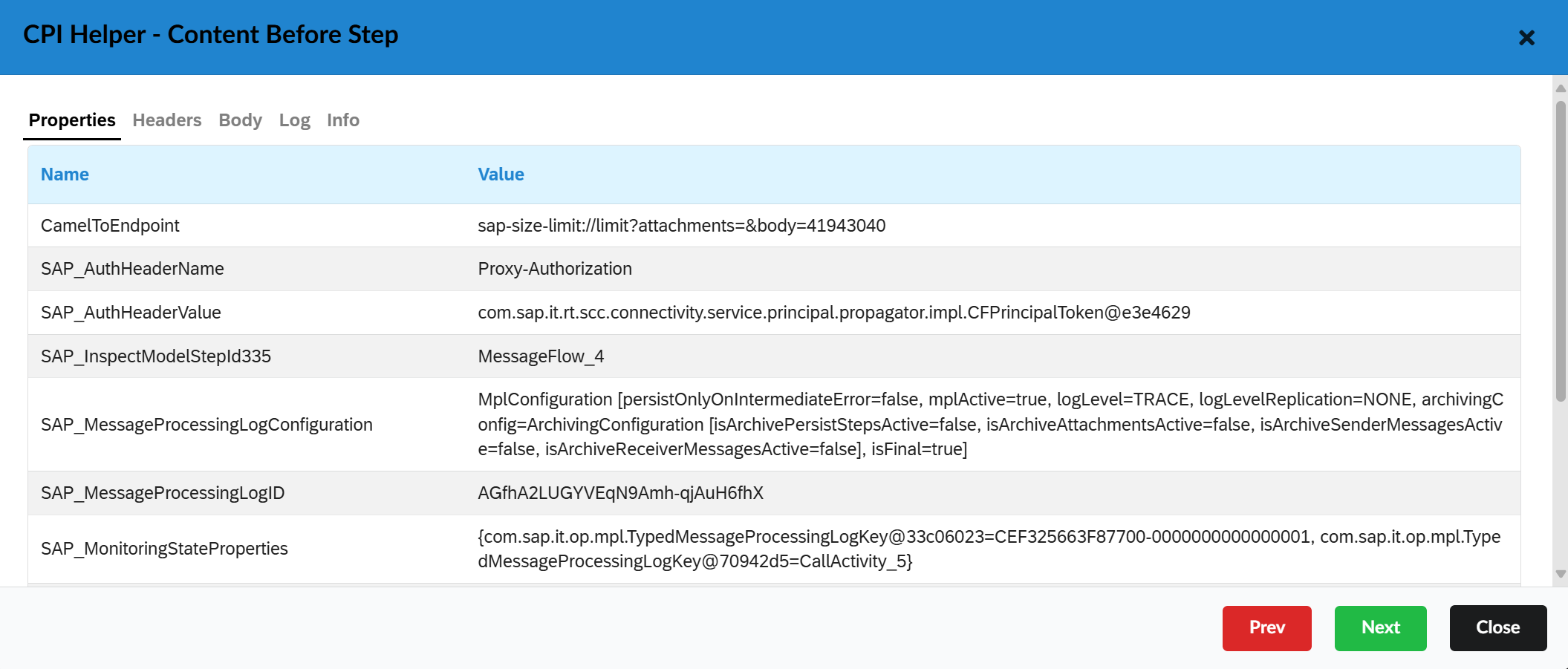
Task: Close the CPI Helper dialog with X icon
Action: click(x=1526, y=38)
